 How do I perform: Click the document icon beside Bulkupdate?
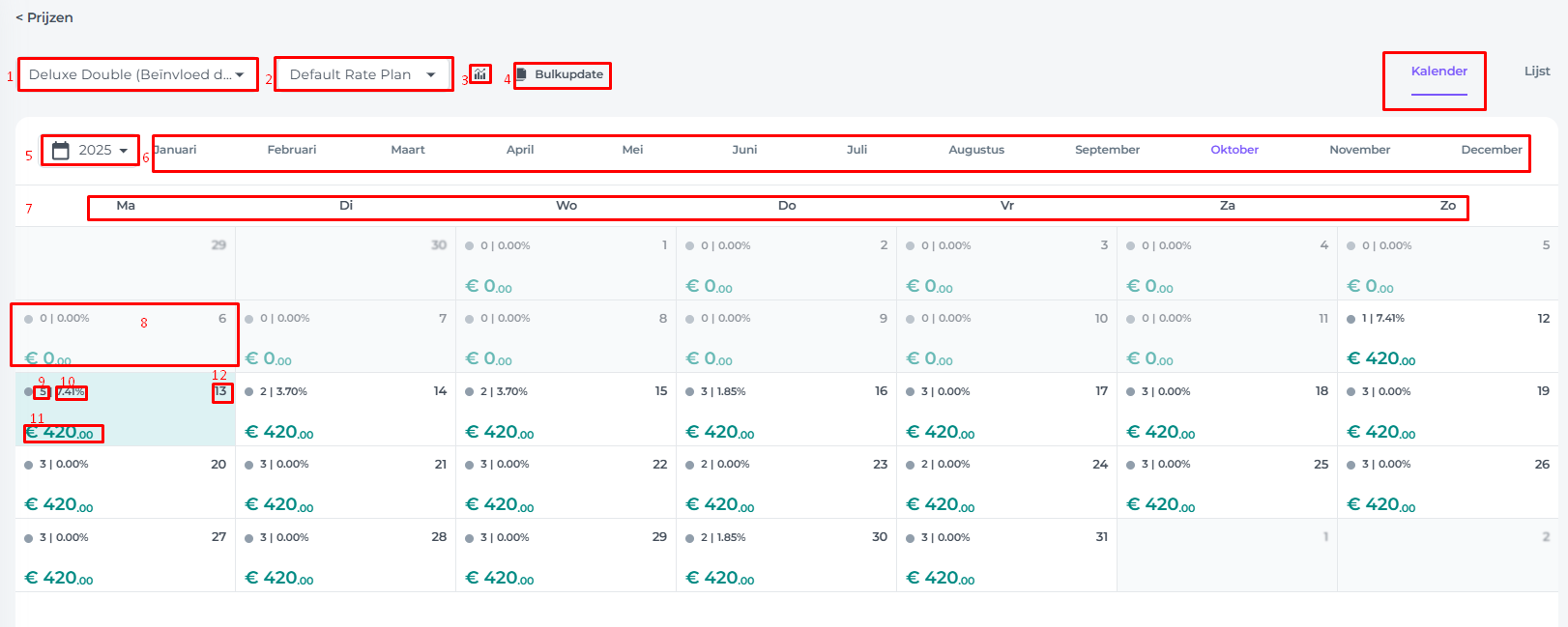tap(522, 74)
